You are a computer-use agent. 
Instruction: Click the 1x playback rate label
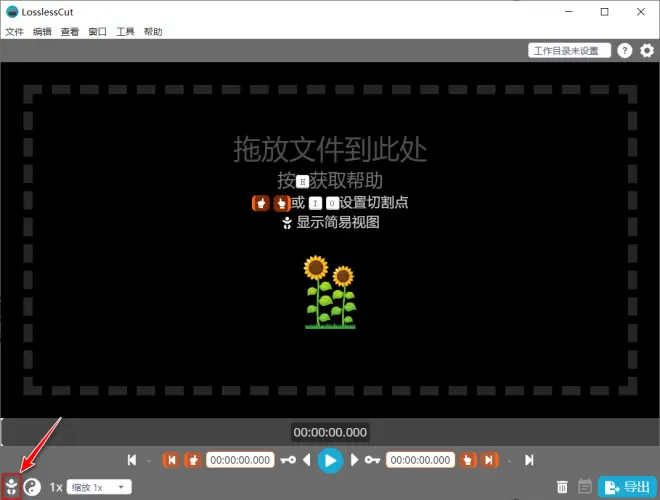point(56,487)
